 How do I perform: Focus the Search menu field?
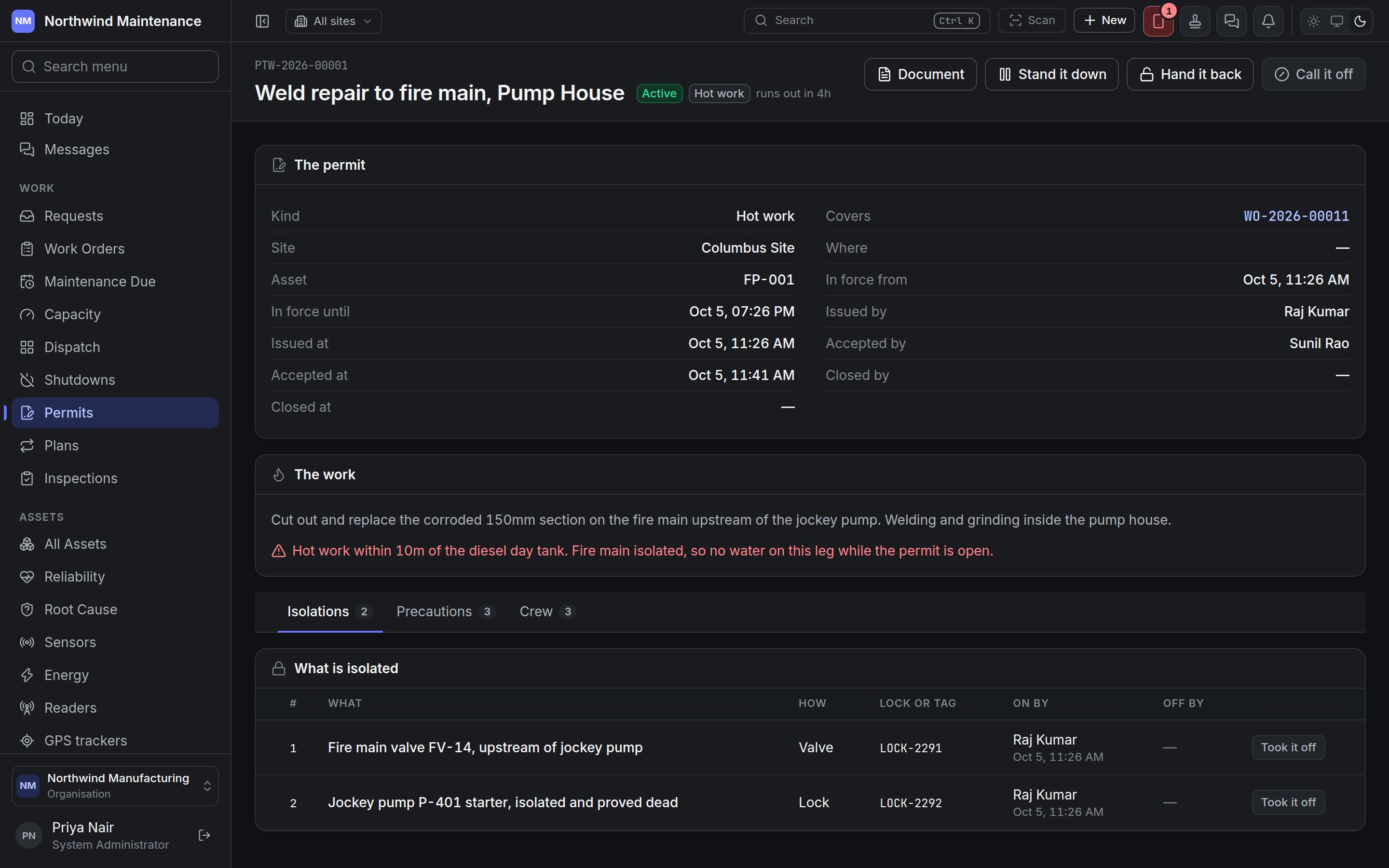click(115, 67)
